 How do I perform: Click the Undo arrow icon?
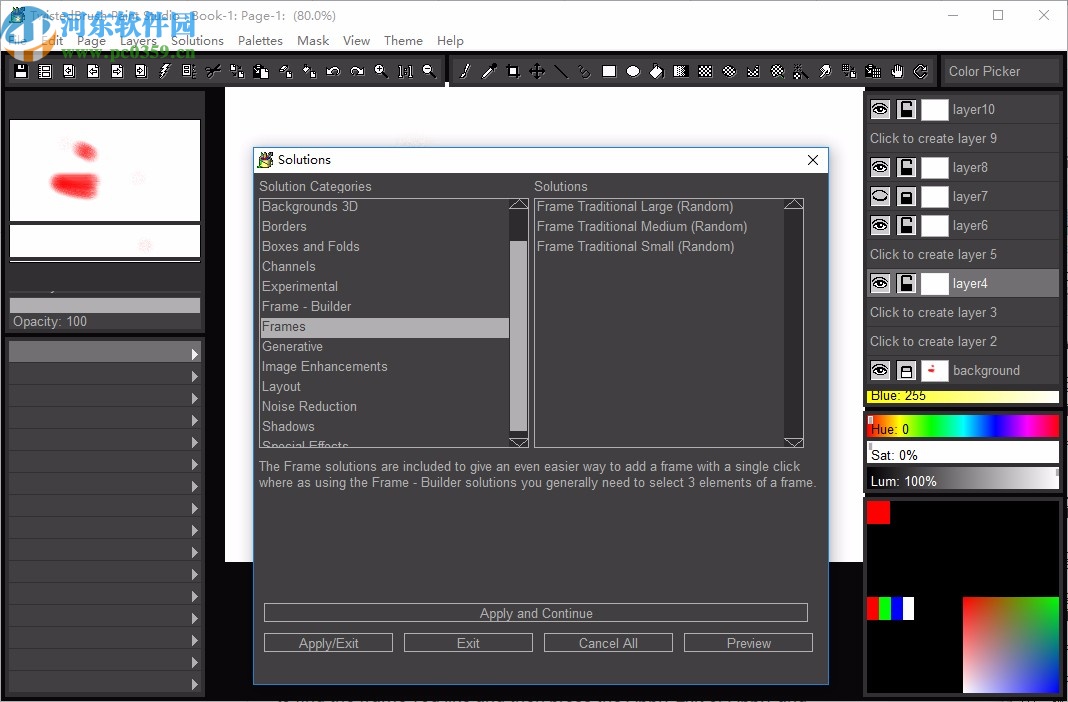333,71
